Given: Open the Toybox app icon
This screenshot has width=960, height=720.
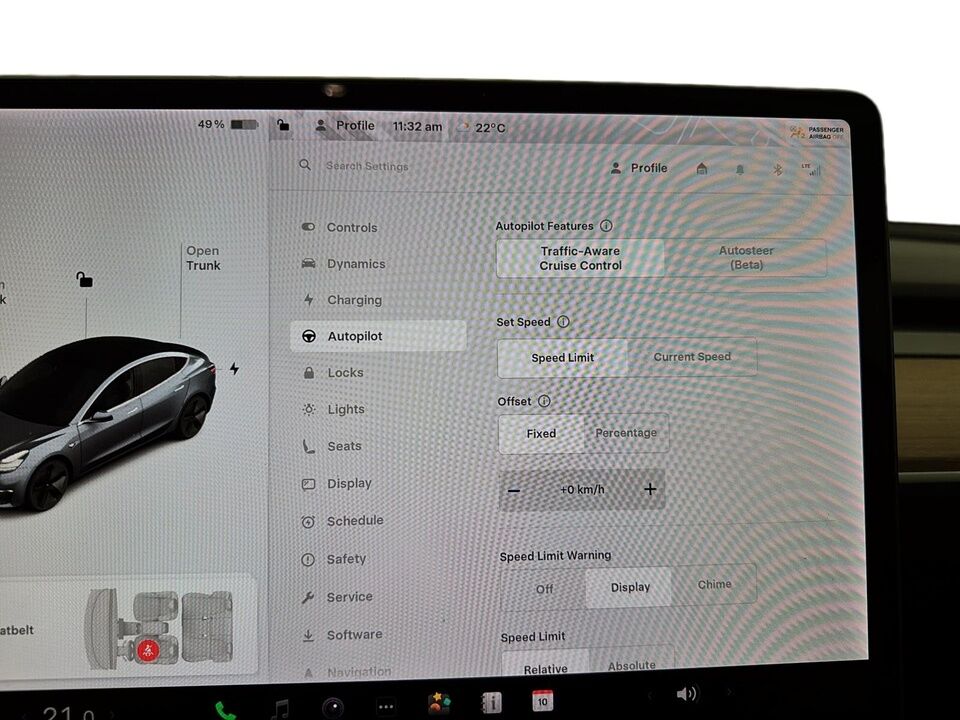Looking at the screenshot, I should coord(439,703).
